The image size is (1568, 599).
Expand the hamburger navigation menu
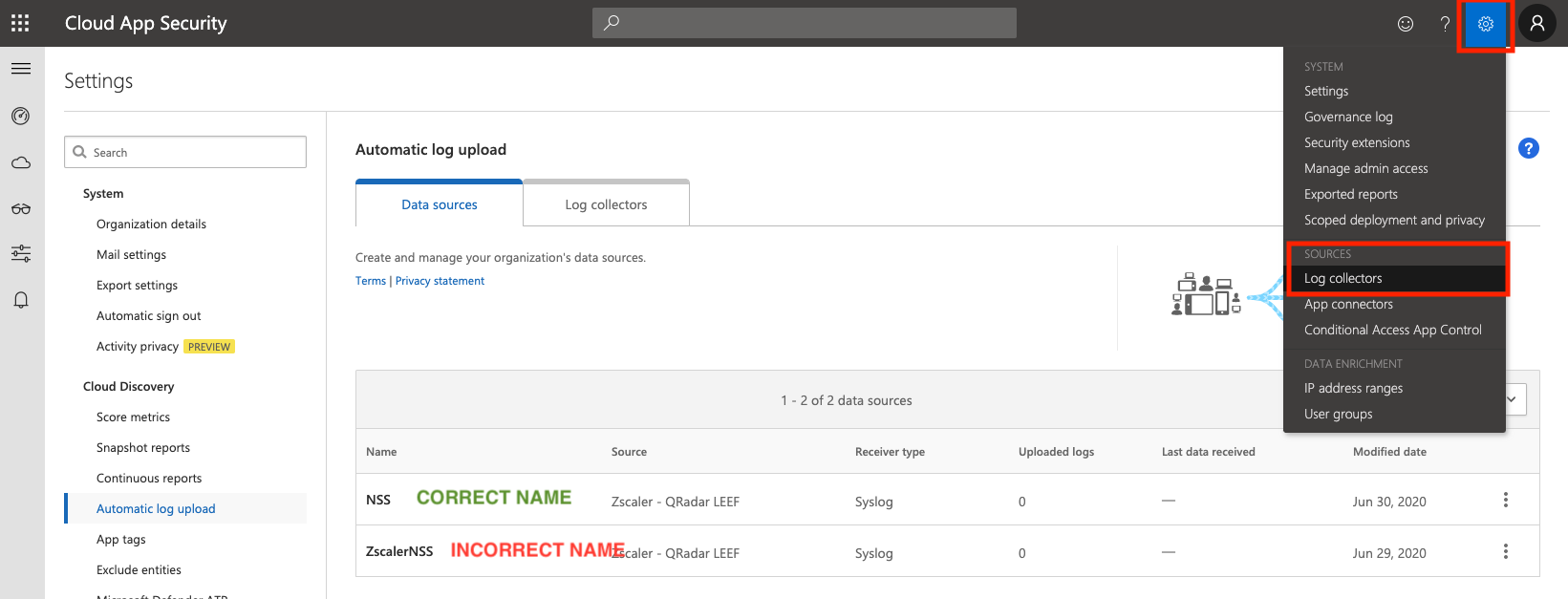coord(21,69)
